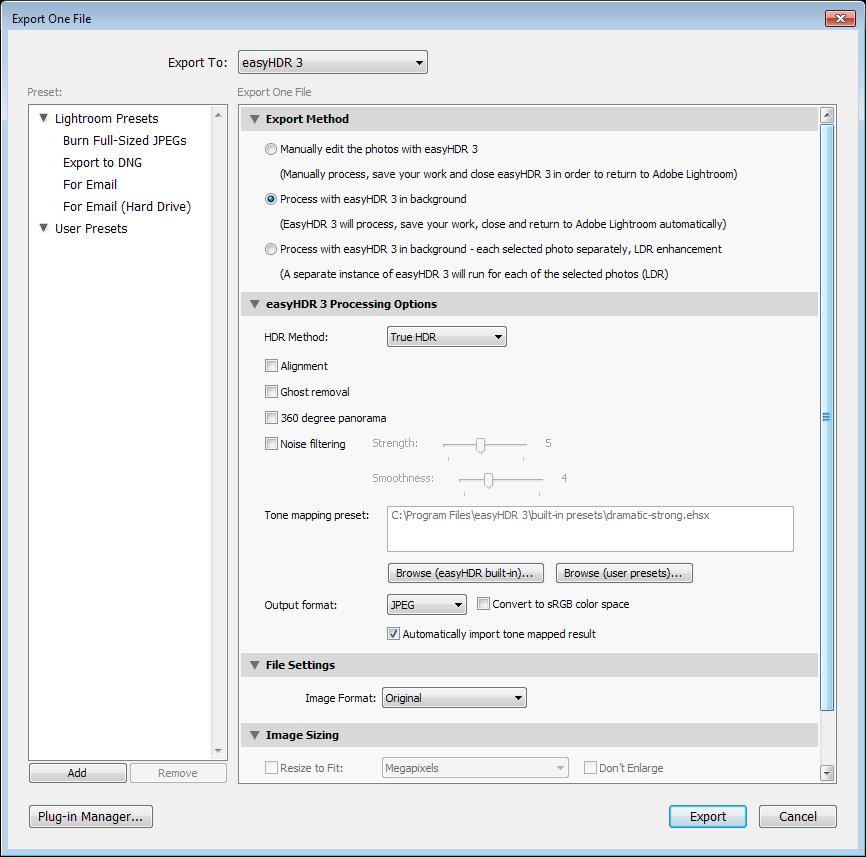866x857 pixels.
Task: Select Manually edit the photos with easyHDR 3
Action: (x=271, y=149)
